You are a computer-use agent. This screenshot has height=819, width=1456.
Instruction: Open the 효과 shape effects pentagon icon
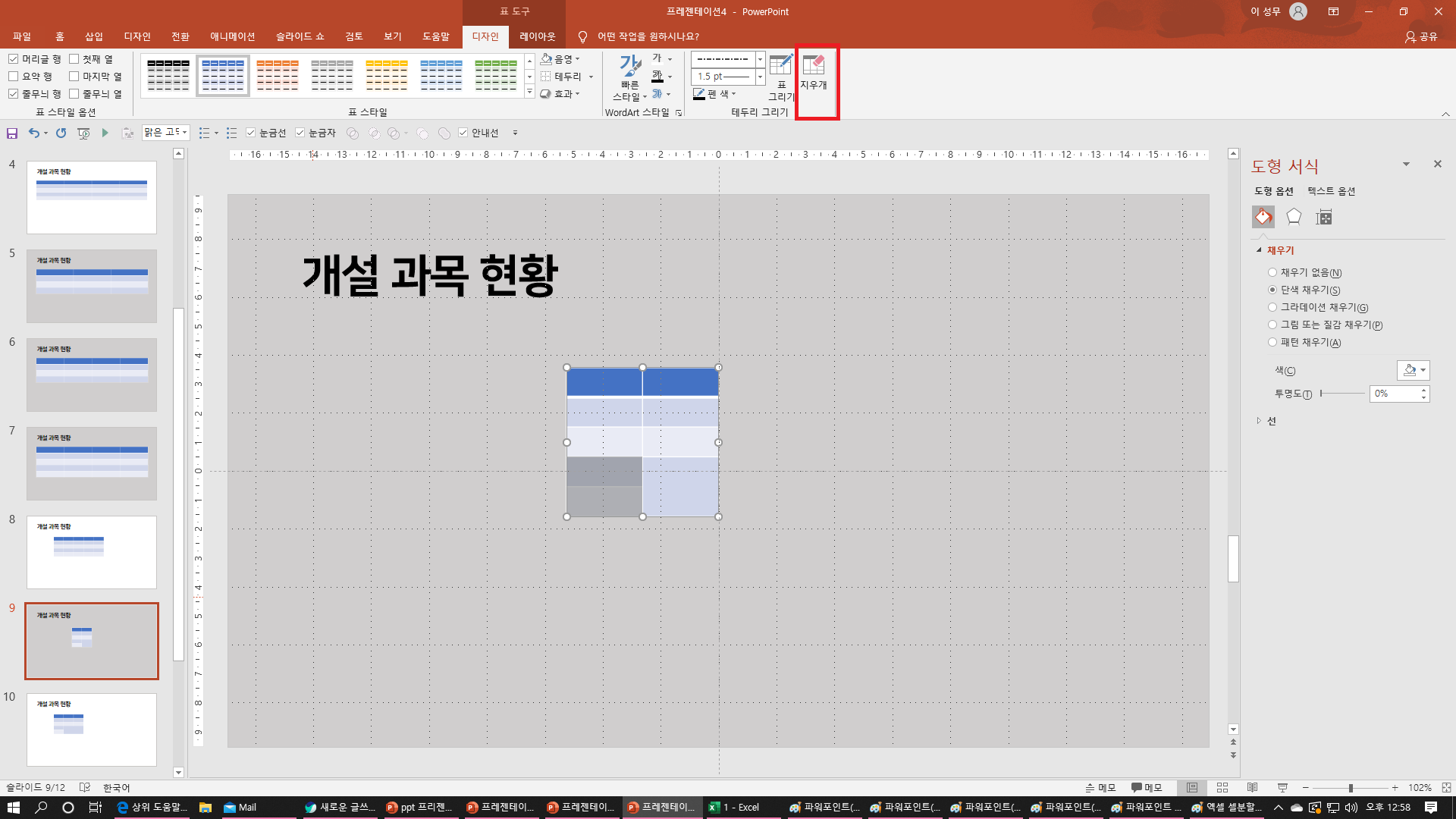pyautogui.click(x=1294, y=217)
